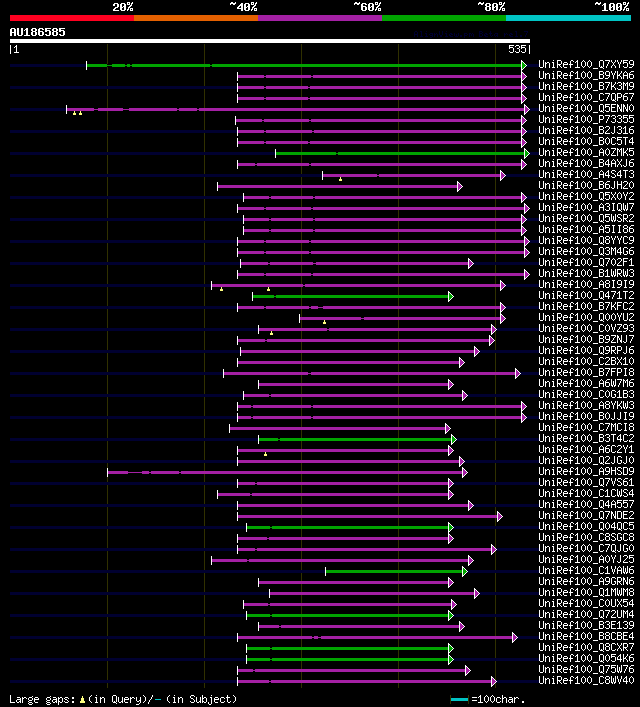
Task: Select UniRef100_B2J316 hit name
Action: click(586, 130)
